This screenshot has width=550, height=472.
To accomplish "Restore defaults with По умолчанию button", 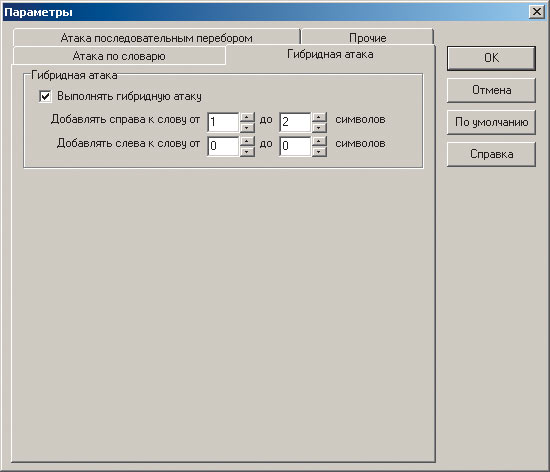I will point(491,122).
